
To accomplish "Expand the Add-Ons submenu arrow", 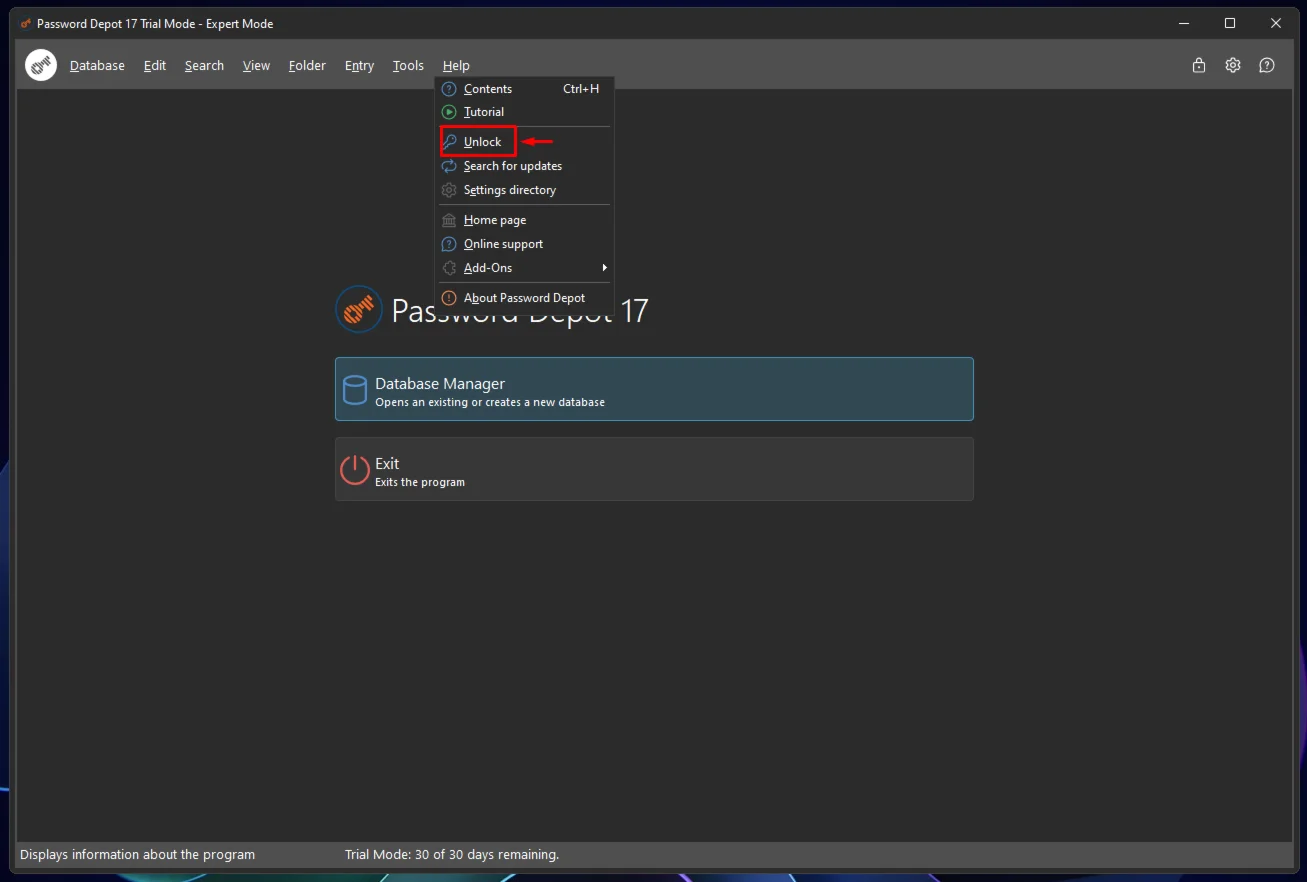I will click(x=604, y=268).
